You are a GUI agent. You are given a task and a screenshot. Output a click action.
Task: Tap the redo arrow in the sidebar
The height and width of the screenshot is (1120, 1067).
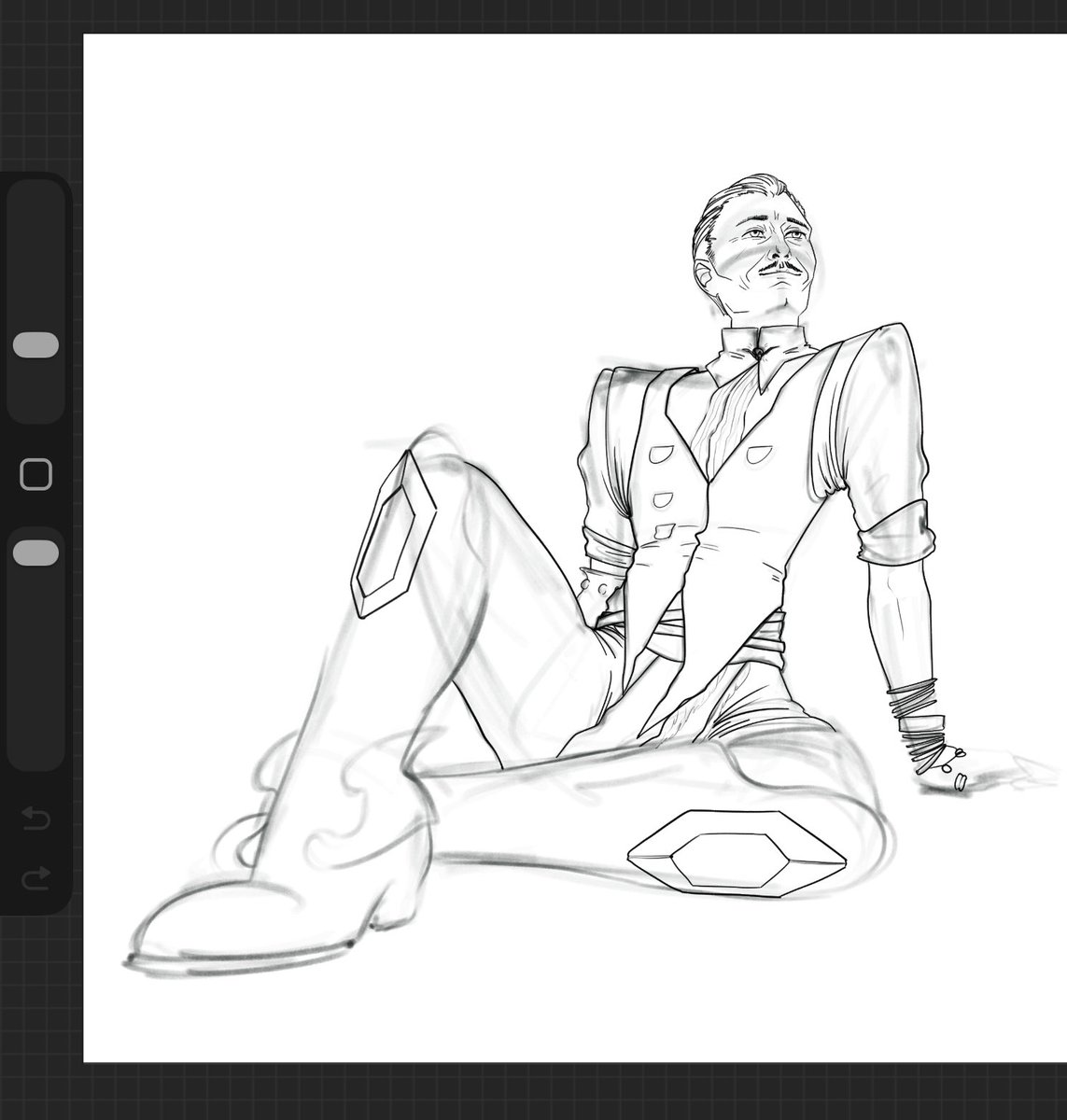pyautogui.click(x=35, y=878)
